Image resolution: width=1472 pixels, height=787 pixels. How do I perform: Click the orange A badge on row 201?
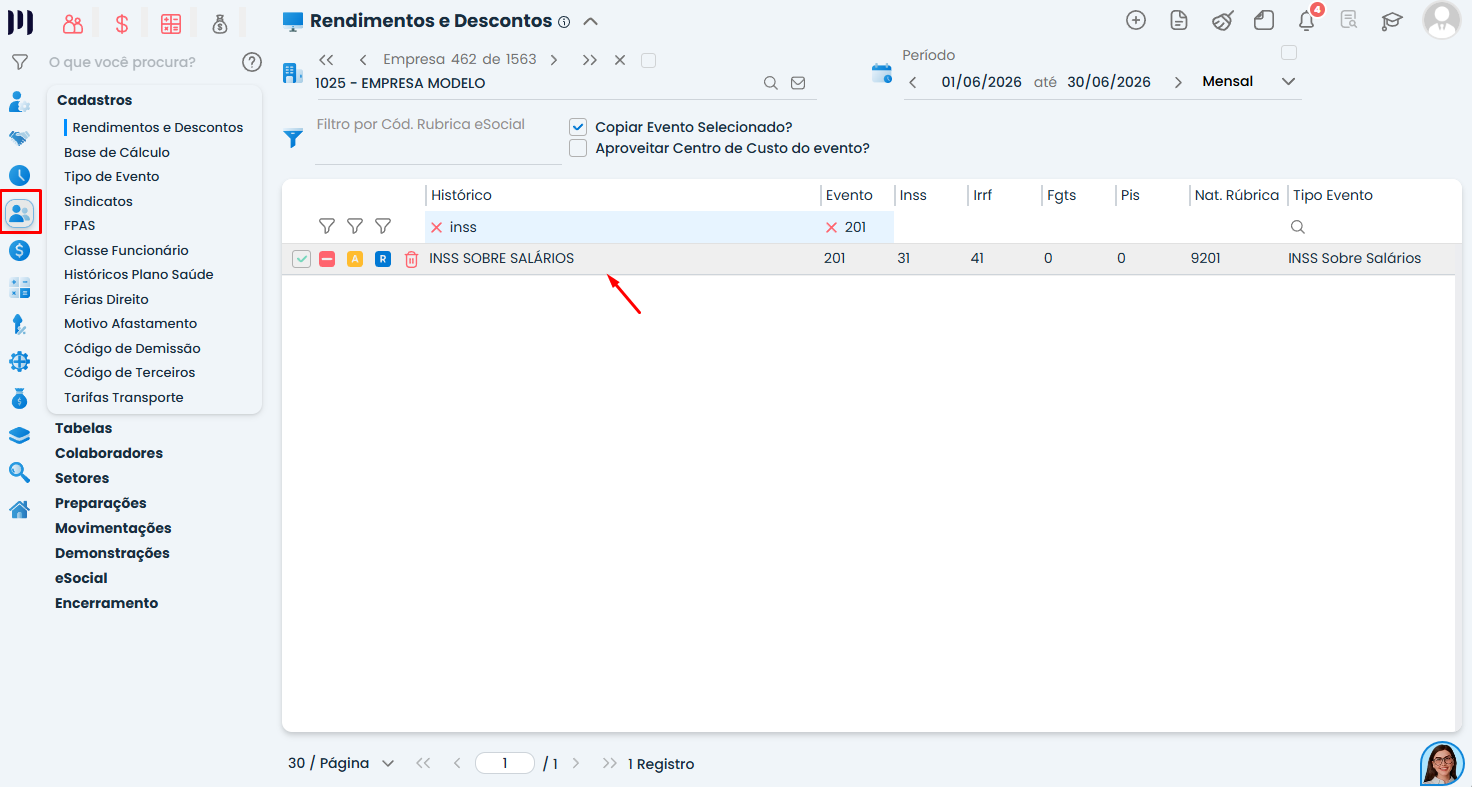pyautogui.click(x=354, y=259)
